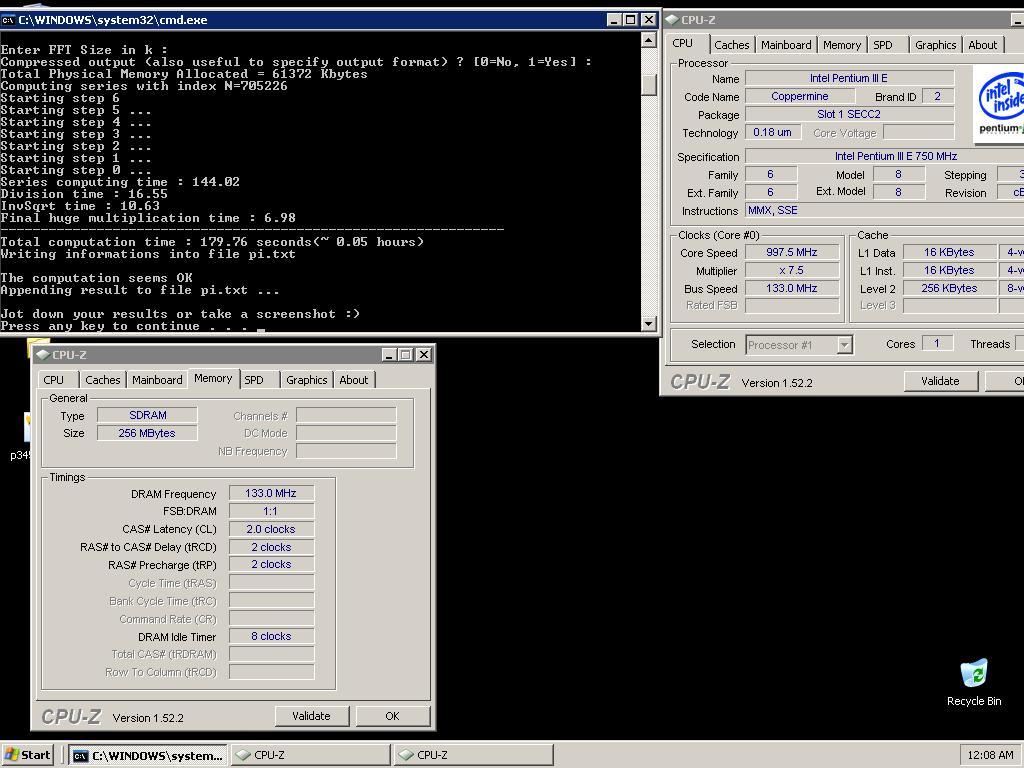Click the Name field Intel Pentium III E
Screen dimensions: 1024x768
[850, 78]
